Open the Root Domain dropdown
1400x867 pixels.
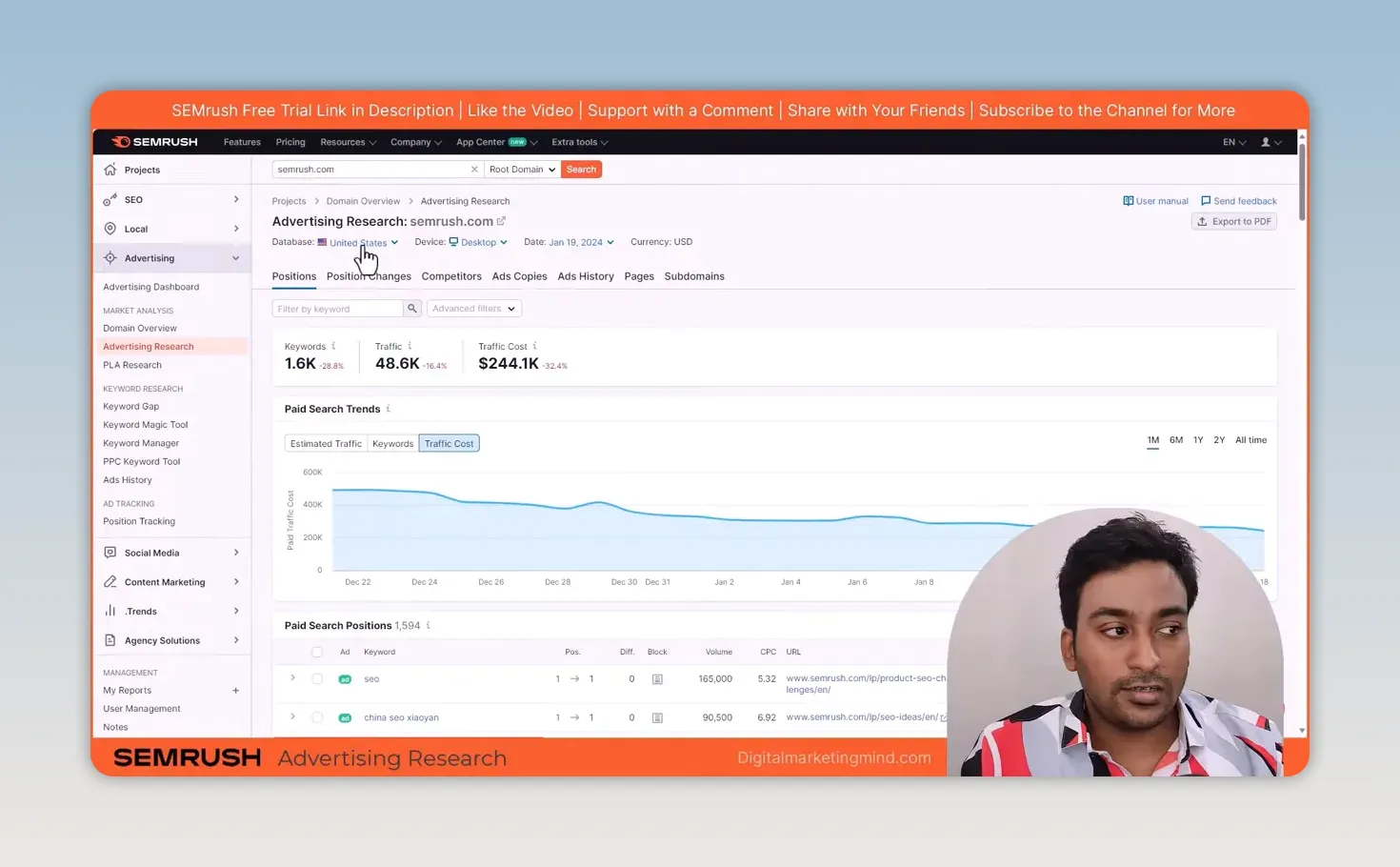coord(522,170)
